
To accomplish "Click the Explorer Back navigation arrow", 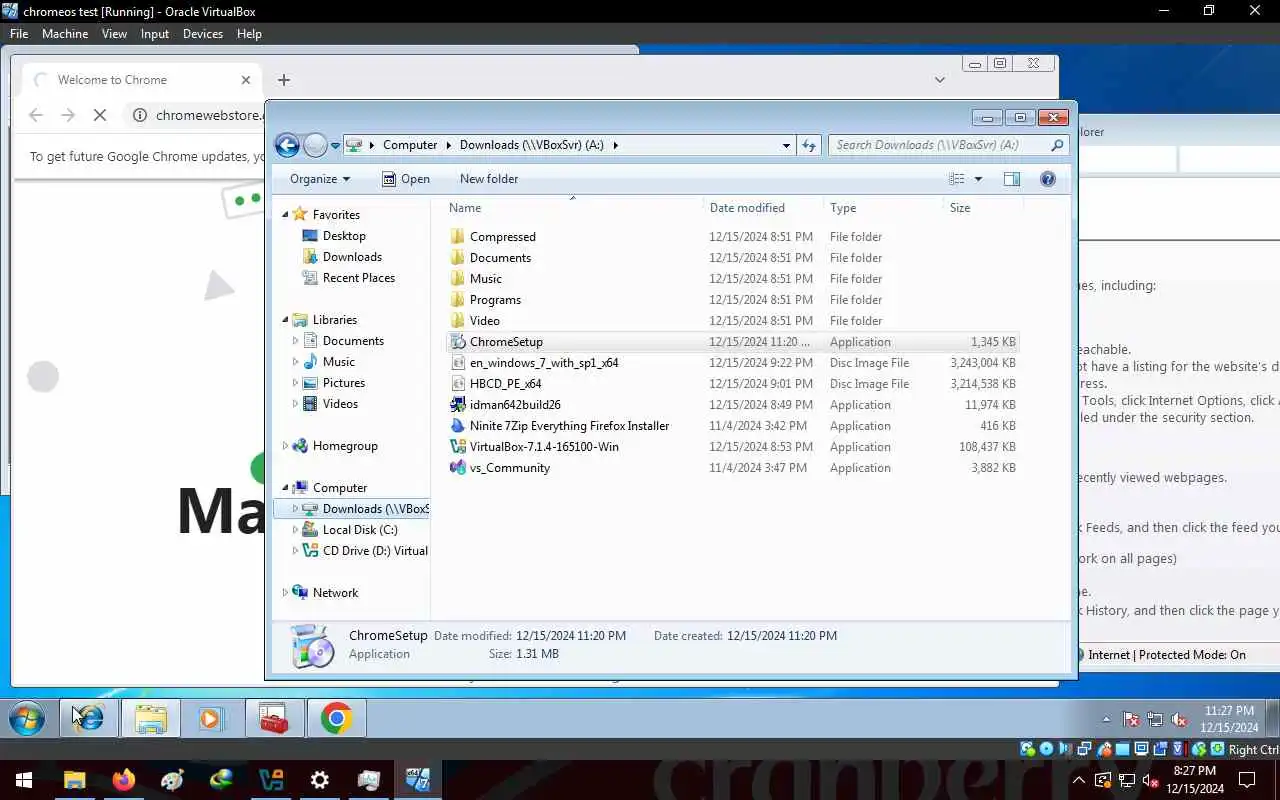I will pos(287,145).
